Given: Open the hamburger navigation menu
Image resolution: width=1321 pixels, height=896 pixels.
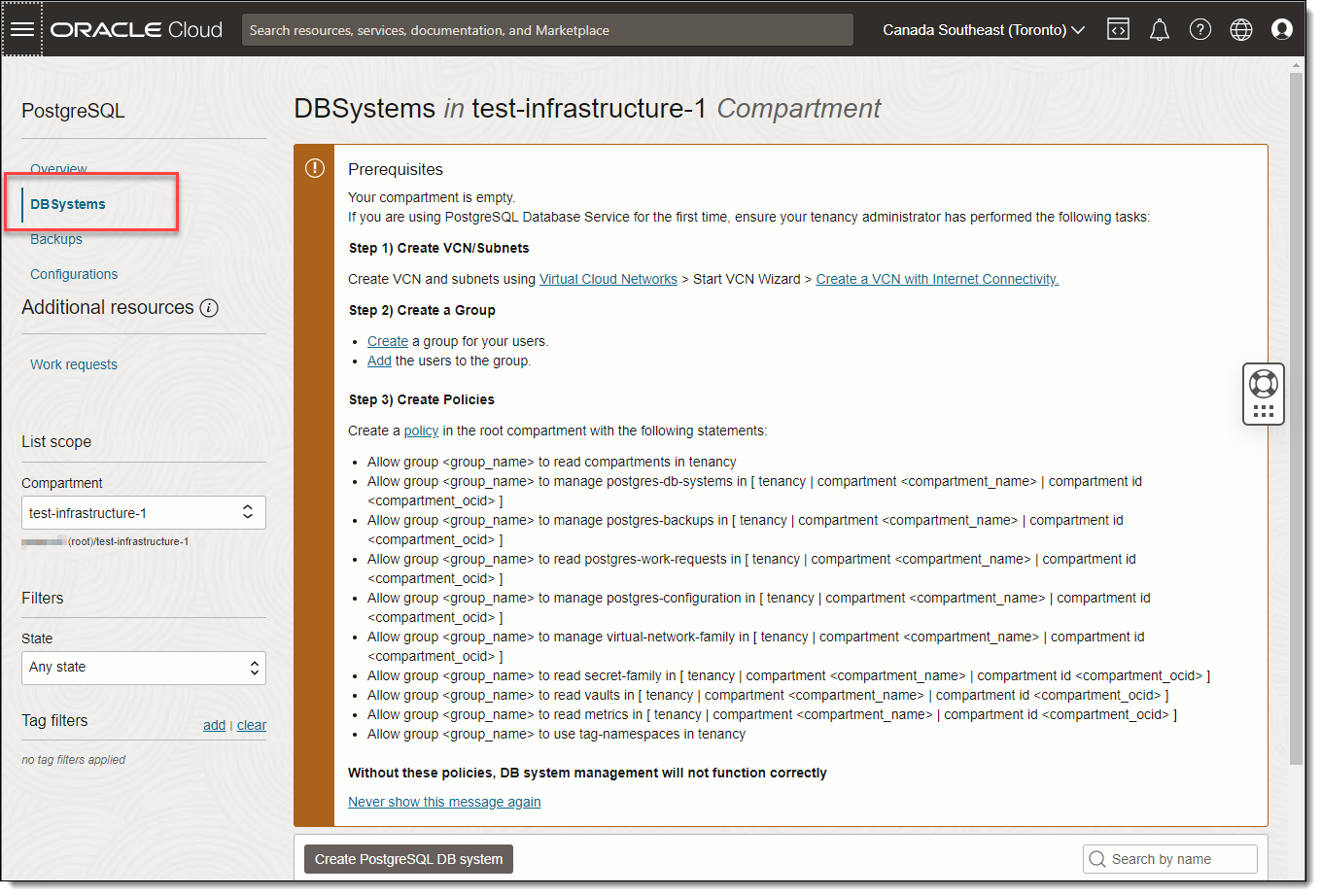Looking at the screenshot, I should [x=22, y=29].
